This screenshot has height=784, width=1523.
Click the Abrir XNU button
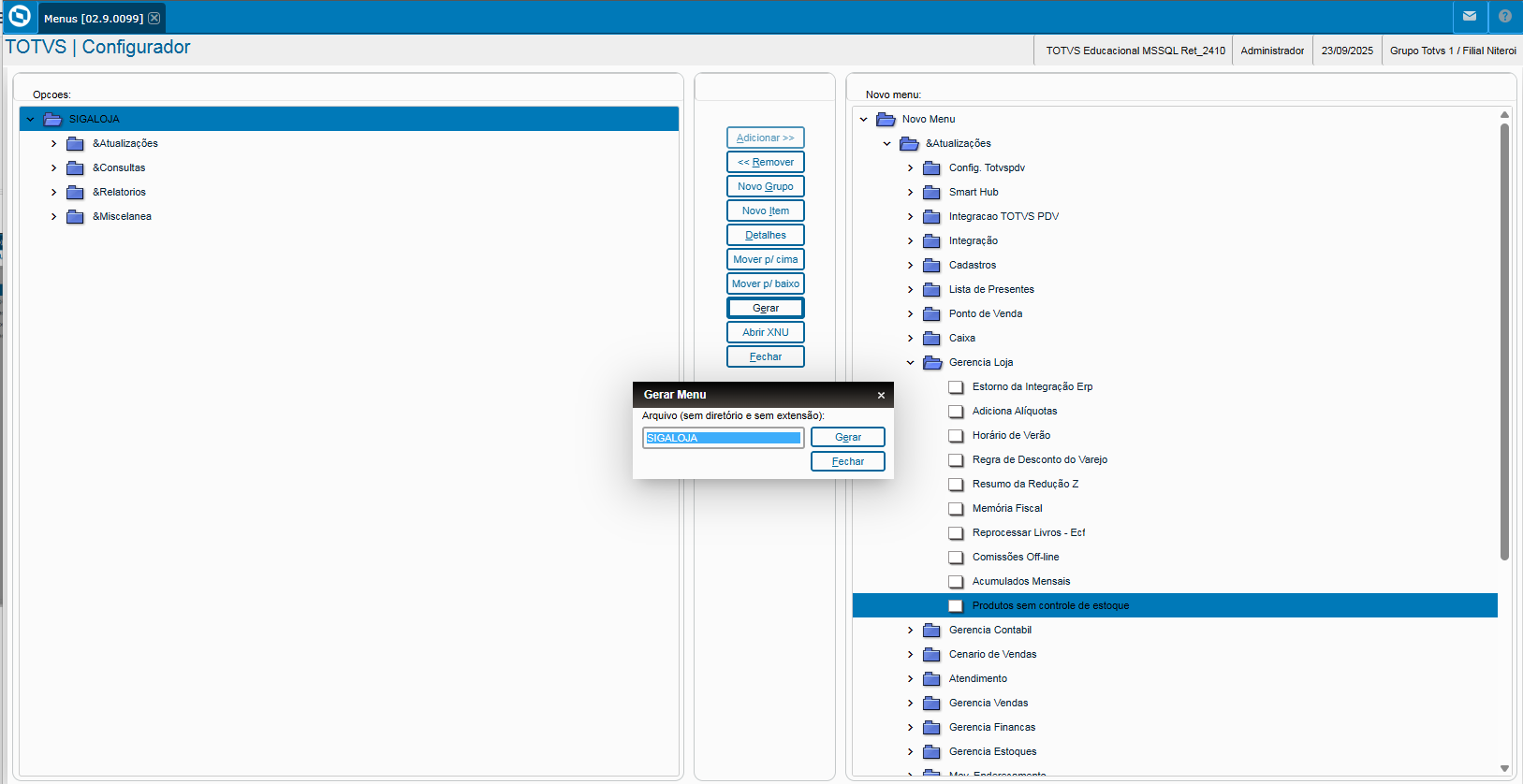tap(766, 332)
